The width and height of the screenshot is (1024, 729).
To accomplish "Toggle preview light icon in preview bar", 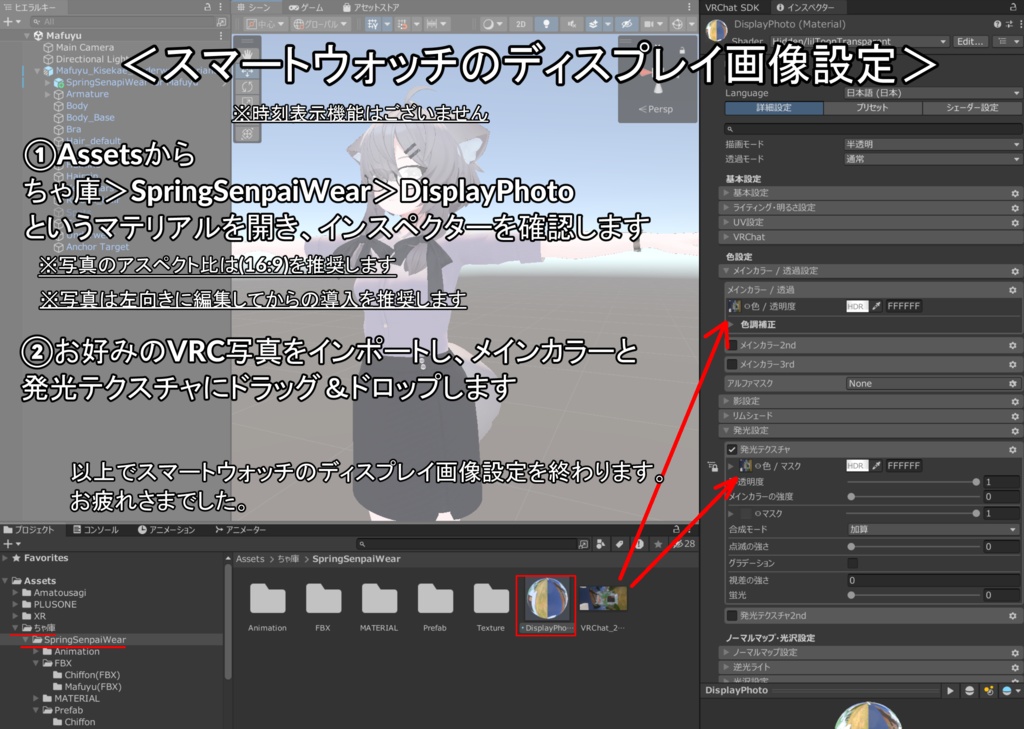I will pyautogui.click(x=988, y=690).
